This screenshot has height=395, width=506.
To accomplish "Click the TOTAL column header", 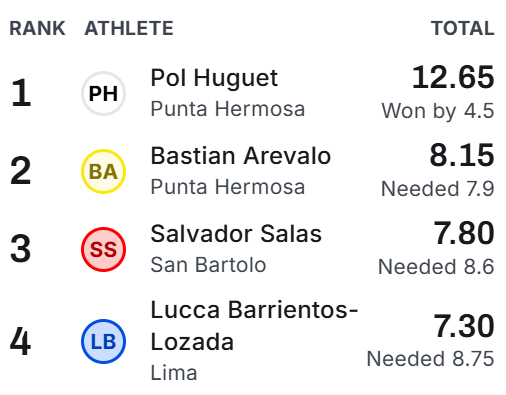I will (463, 28).
